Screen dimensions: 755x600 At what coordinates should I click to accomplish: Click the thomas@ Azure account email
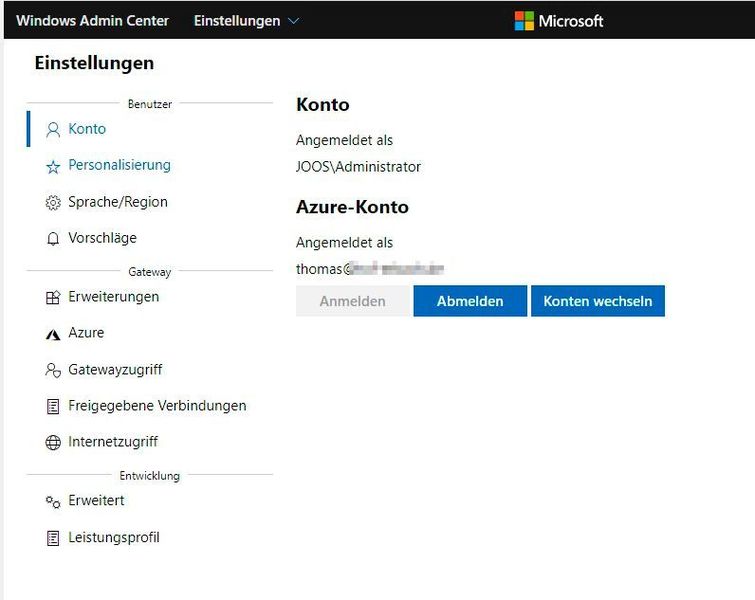tap(369, 269)
